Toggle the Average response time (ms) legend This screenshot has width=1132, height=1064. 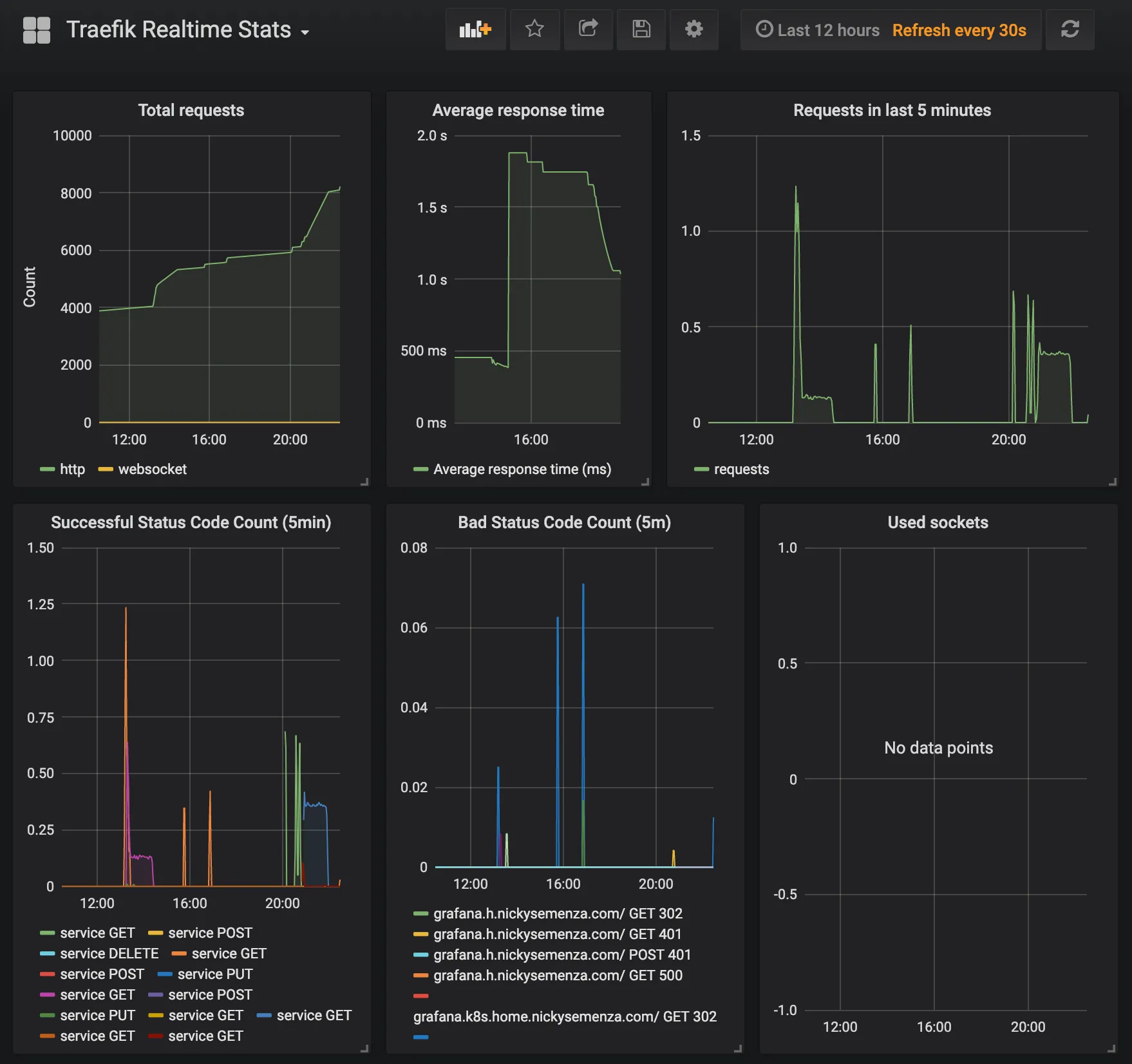(x=523, y=469)
